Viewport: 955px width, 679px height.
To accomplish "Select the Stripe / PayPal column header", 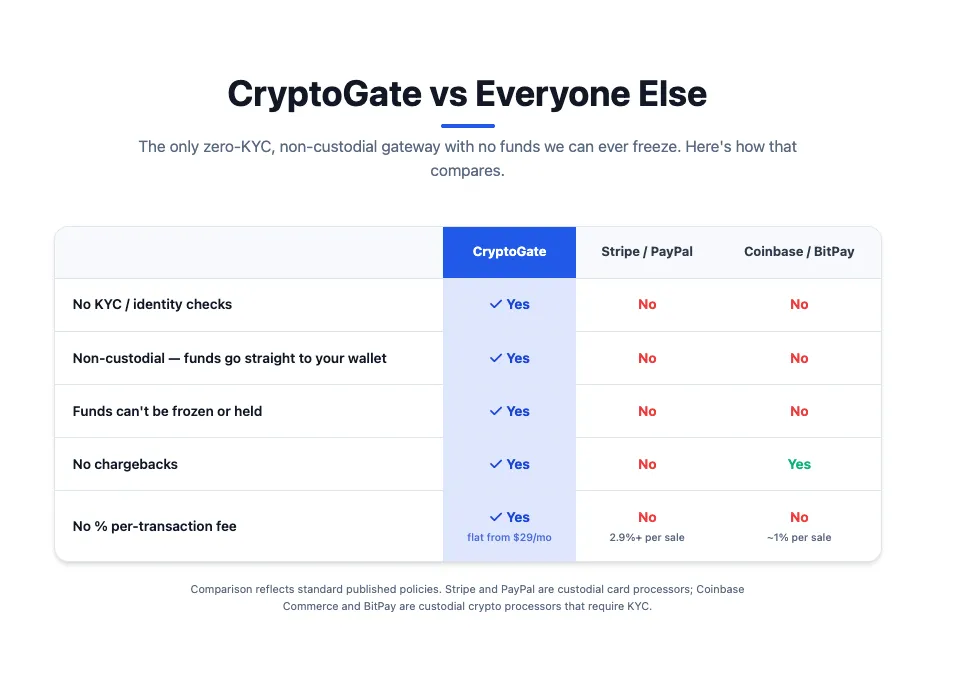I will click(x=647, y=252).
